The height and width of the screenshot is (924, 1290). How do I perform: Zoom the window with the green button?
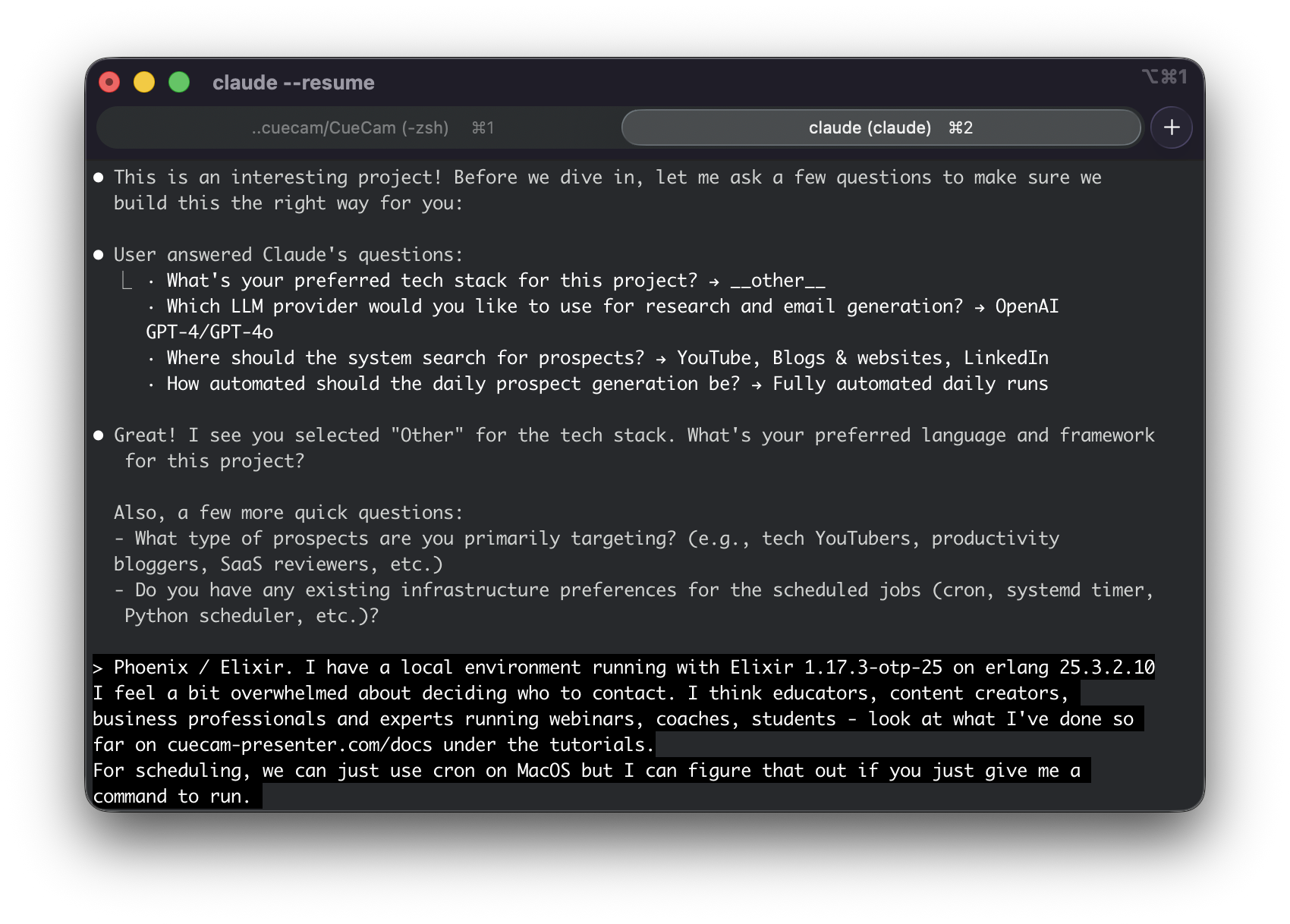pos(179,82)
